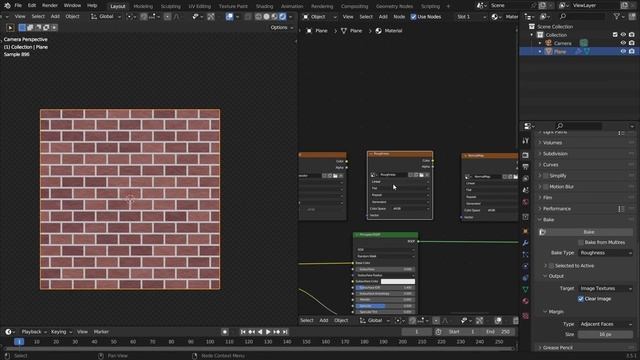This screenshot has width=640, height=360.
Task: Select rendered viewport shading
Action: [x=282, y=17]
